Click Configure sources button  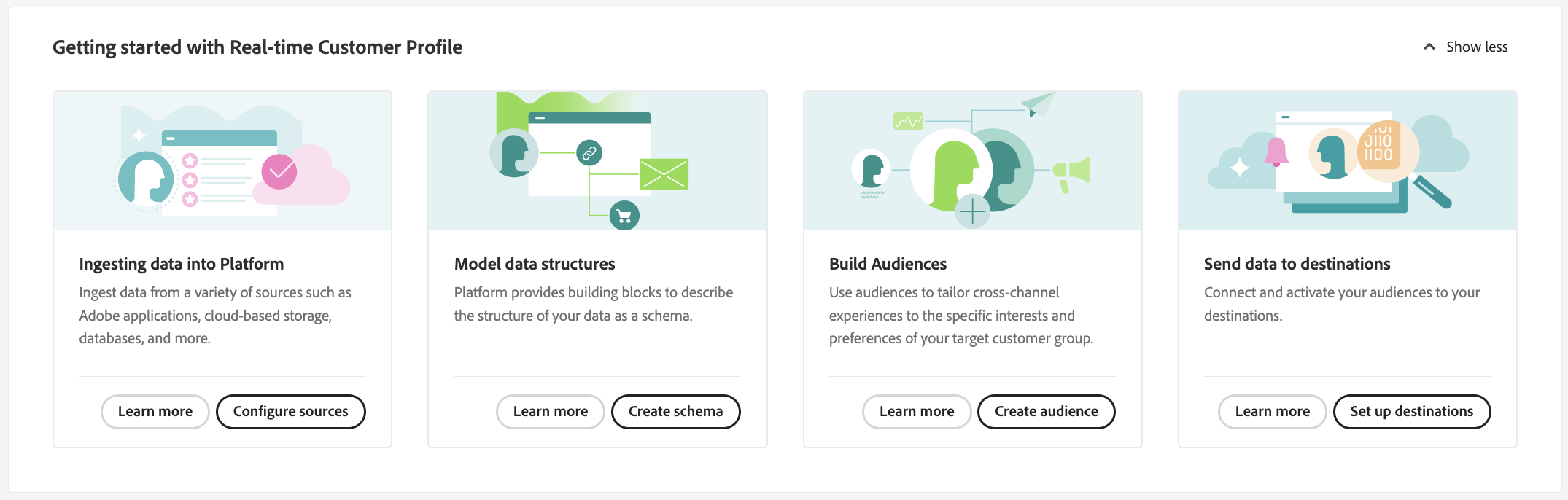tap(291, 412)
